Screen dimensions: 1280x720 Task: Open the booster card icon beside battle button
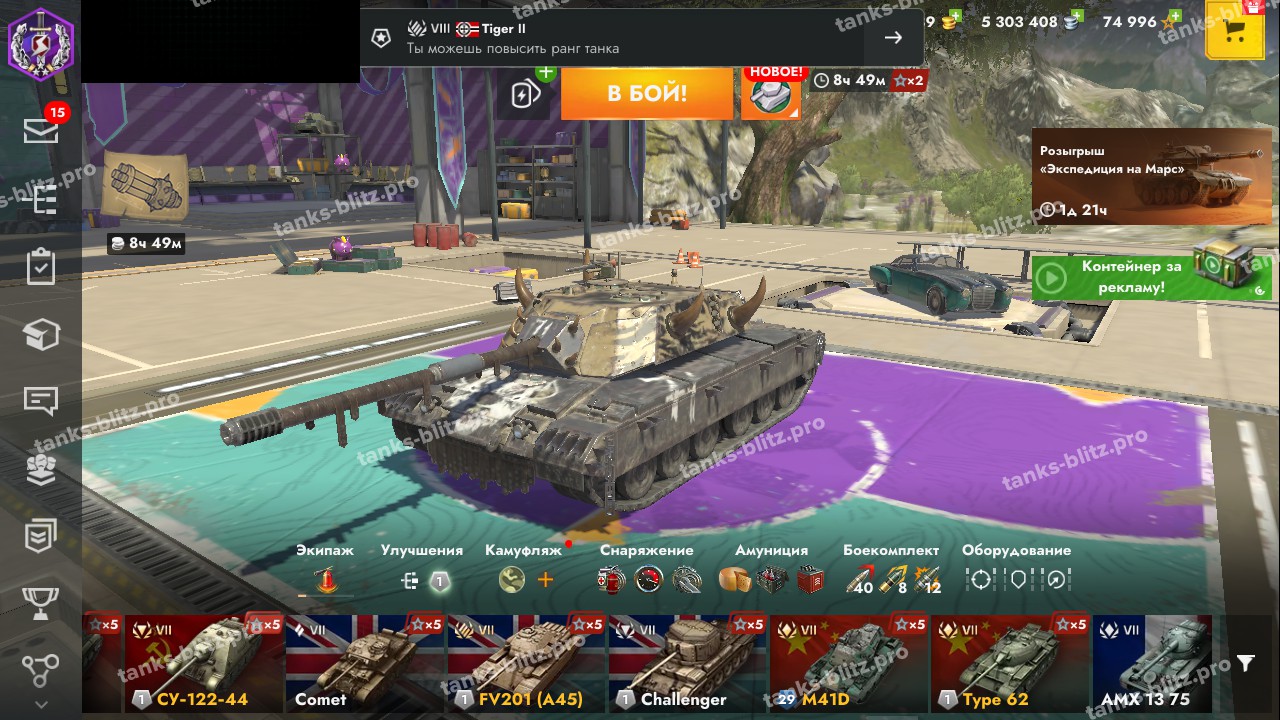click(527, 94)
